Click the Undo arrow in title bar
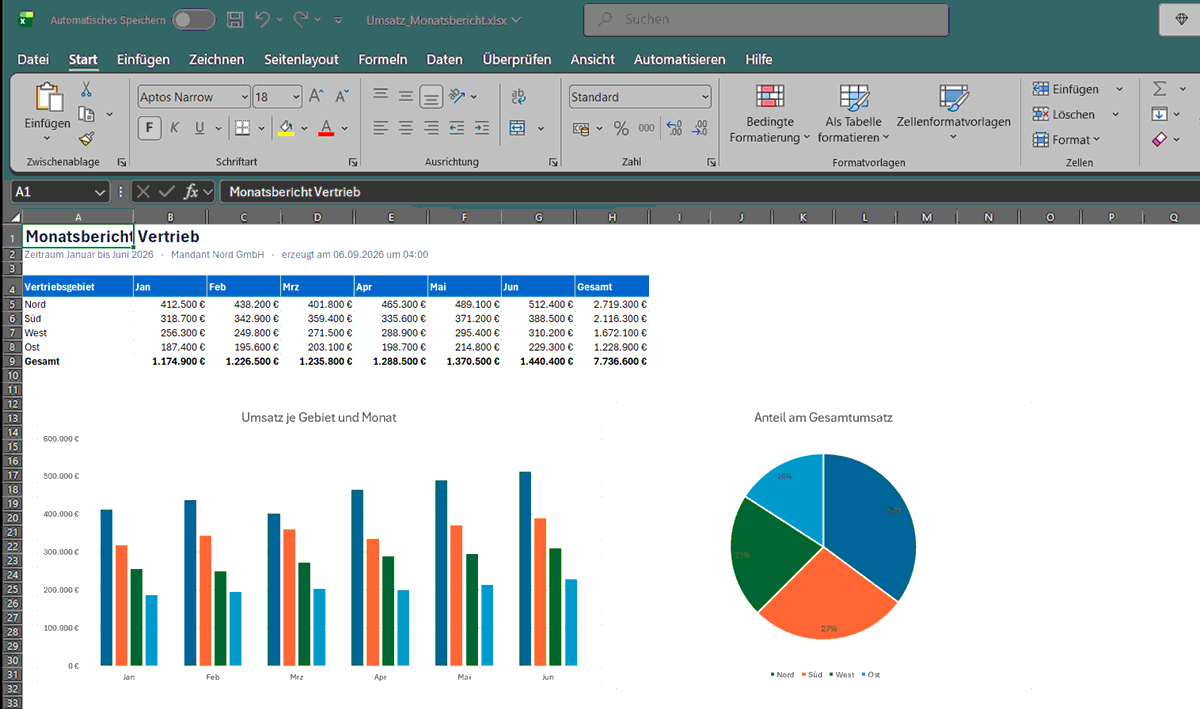The width and height of the screenshot is (1200, 709). click(x=263, y=19)
